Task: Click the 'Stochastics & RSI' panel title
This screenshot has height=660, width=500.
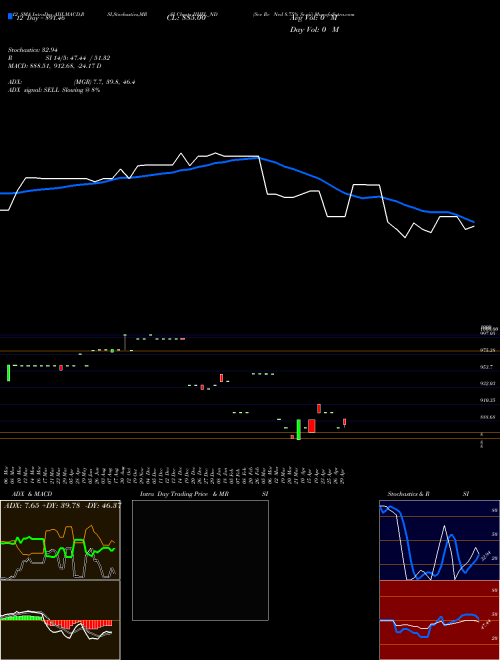Action: coord(428,494)
